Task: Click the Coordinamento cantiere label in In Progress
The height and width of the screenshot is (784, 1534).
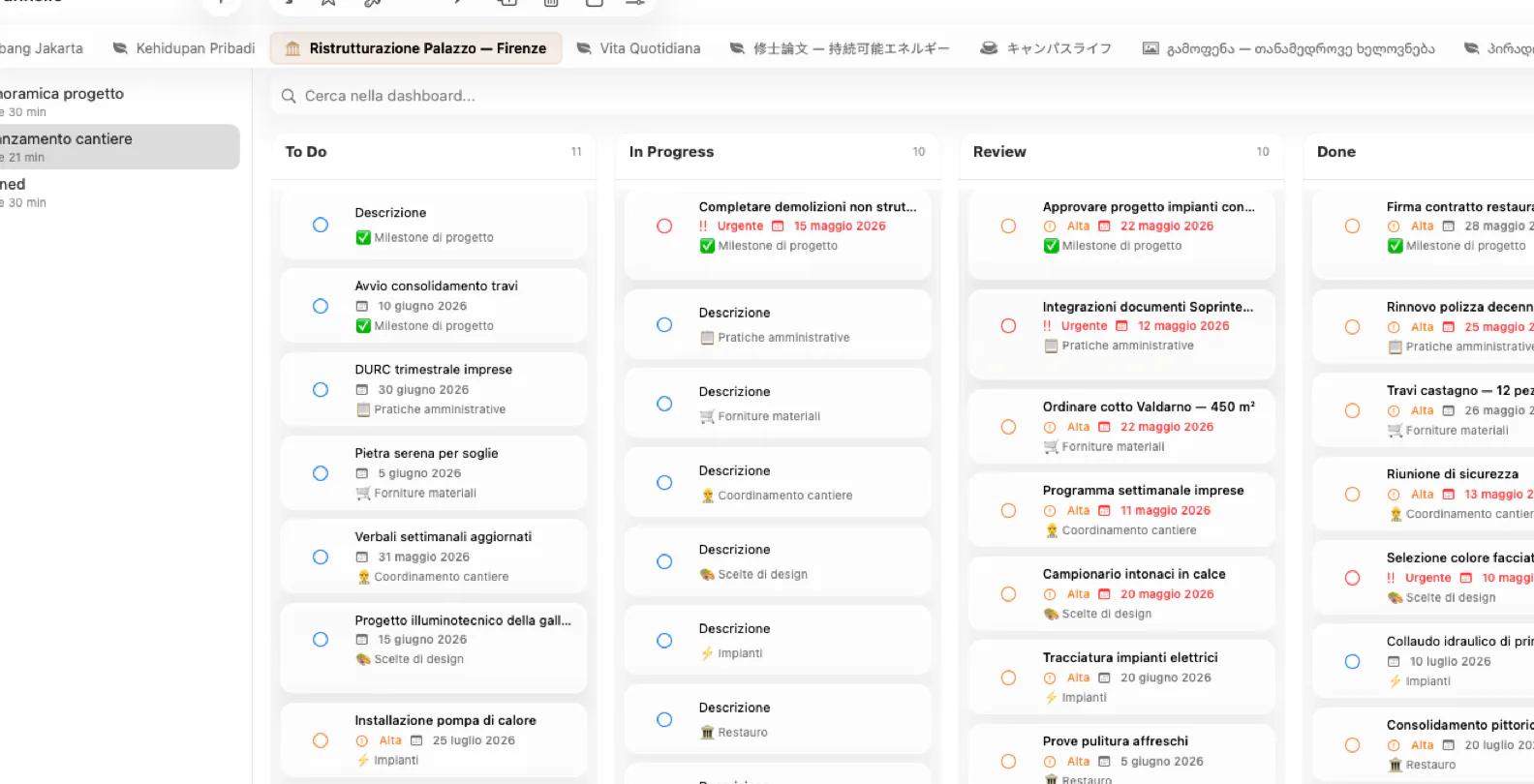Action: click(785, 496)
